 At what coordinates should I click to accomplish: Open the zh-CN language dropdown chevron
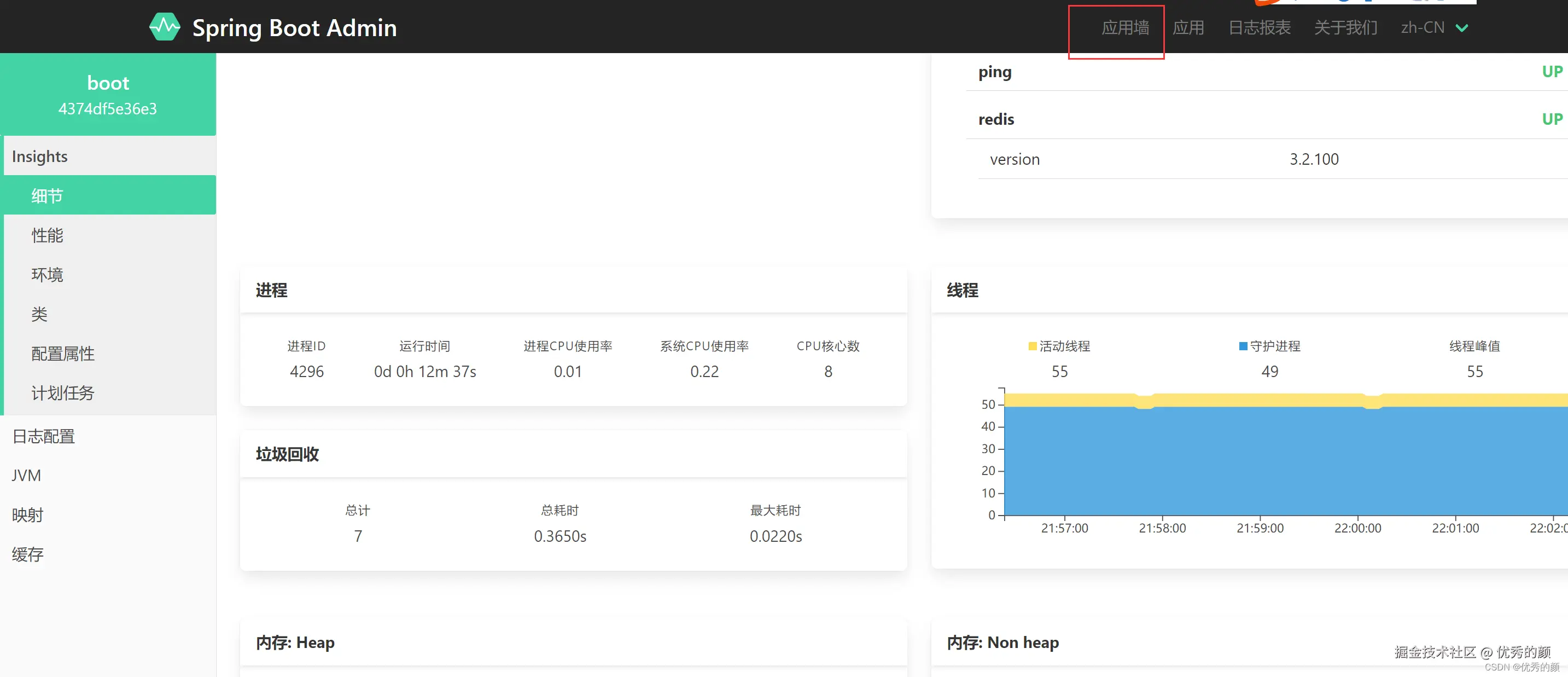pyautogui.click(x=1461, y=28)
